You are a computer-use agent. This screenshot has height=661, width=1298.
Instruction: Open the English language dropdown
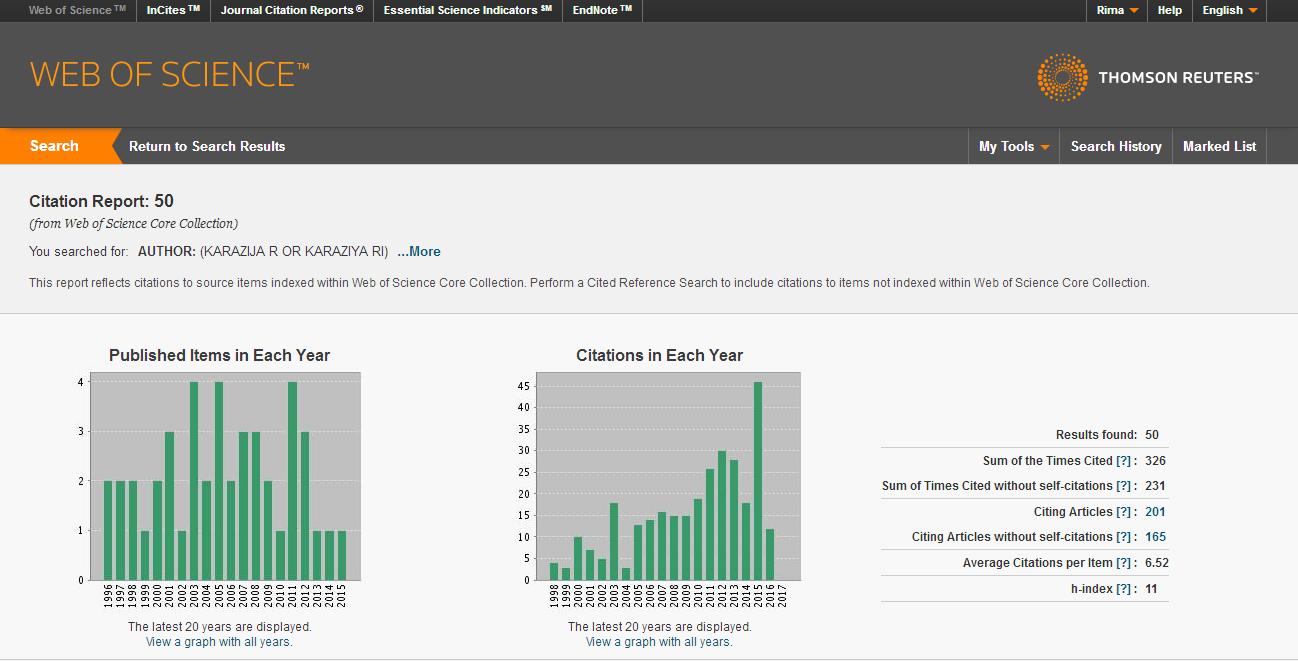[1229, 11]
